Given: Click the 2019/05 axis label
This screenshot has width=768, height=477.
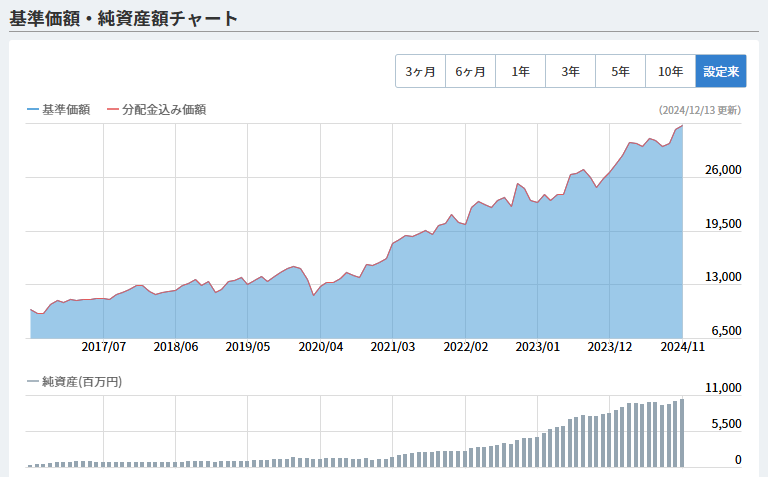Looking at the screenshot, I should [248, 347].
